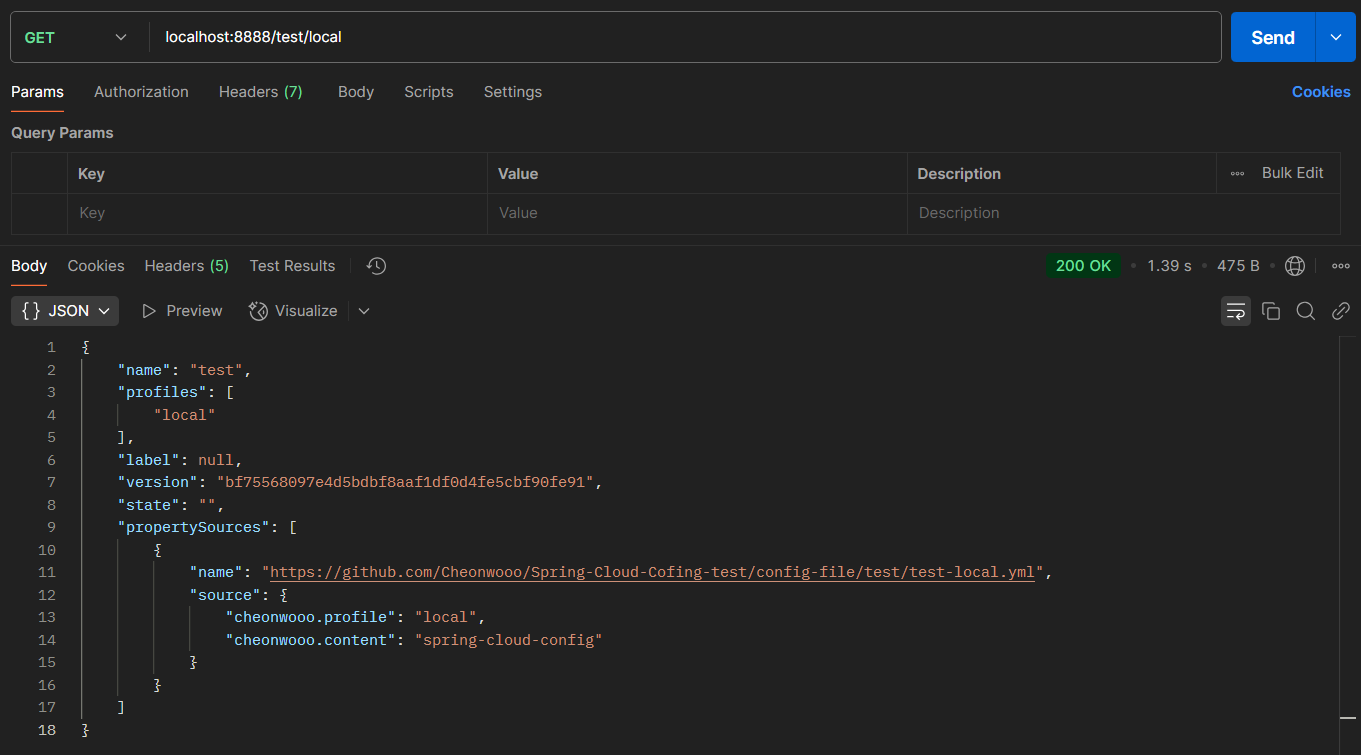1361x755 pixels.
Task: Click the 200 OK status badge
Action: click(x=1083, y=266)
